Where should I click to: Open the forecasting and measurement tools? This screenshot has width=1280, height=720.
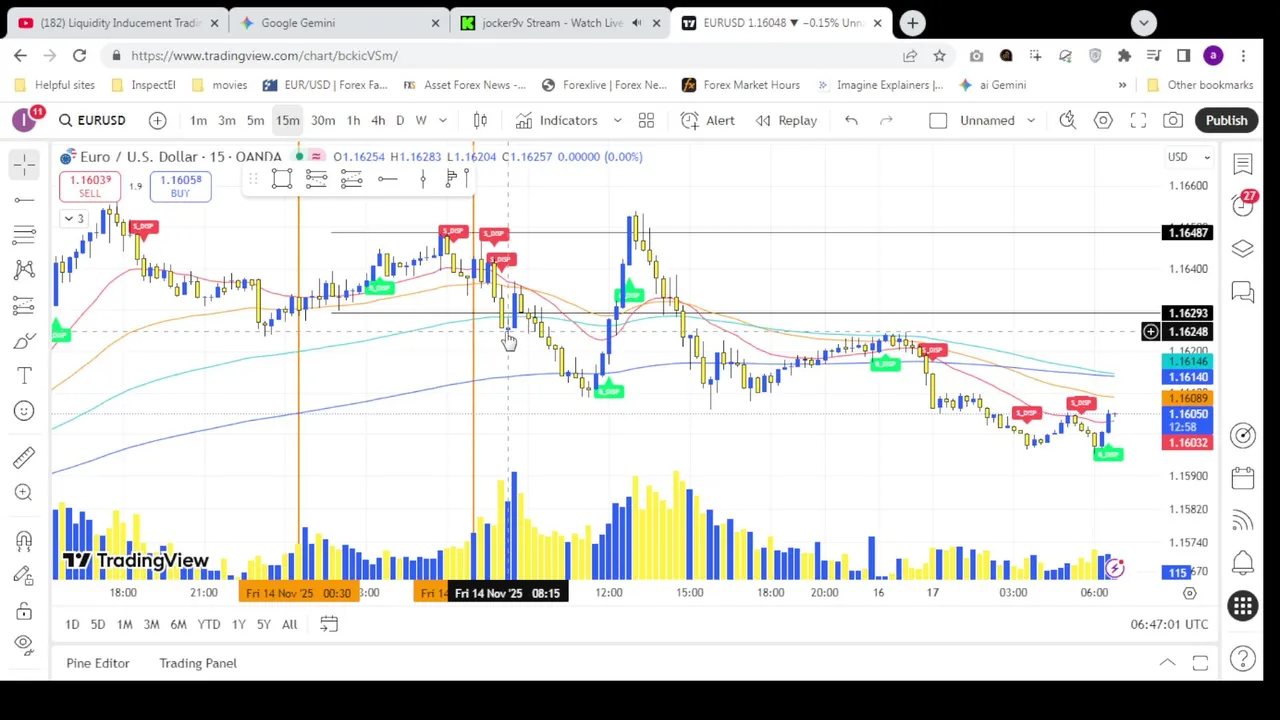[24, 304]
